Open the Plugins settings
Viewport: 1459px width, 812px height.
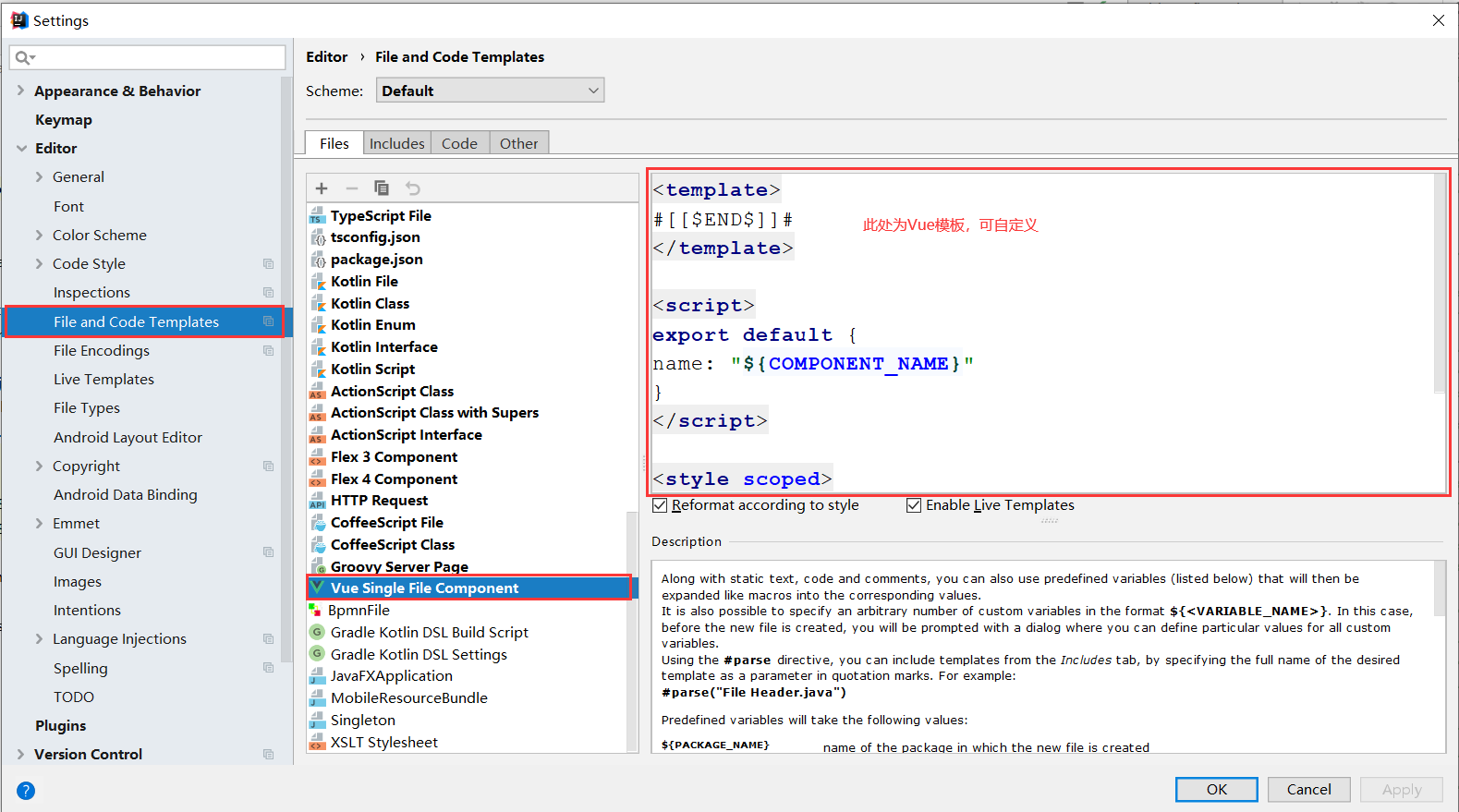coord(61,725)
